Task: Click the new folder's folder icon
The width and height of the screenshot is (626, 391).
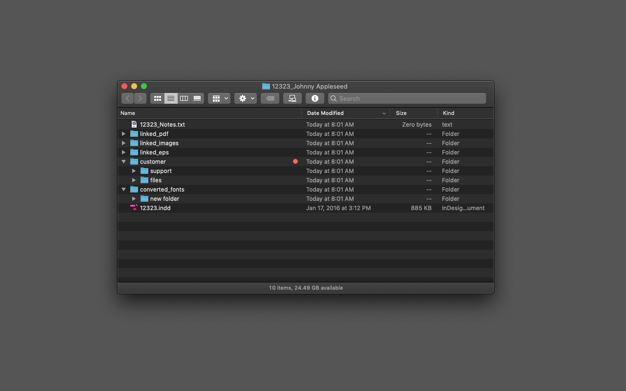Action: click(x=145, y=198)
